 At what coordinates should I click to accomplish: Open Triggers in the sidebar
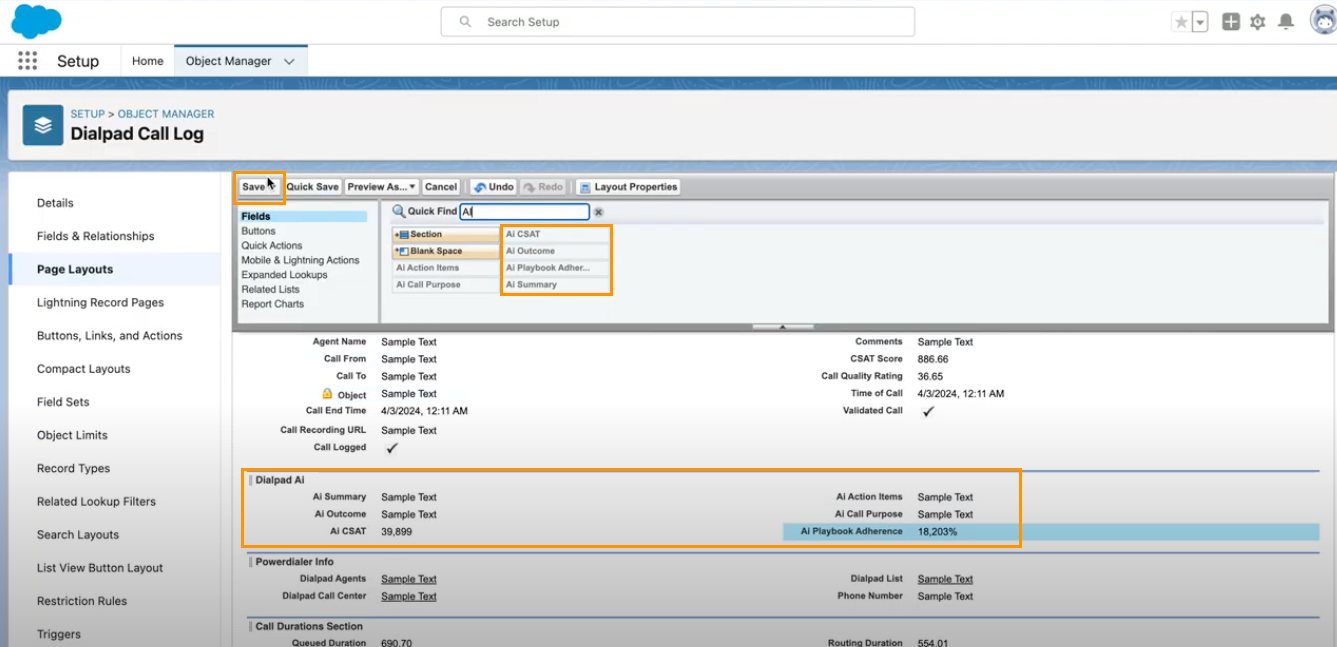click(59, 634)
